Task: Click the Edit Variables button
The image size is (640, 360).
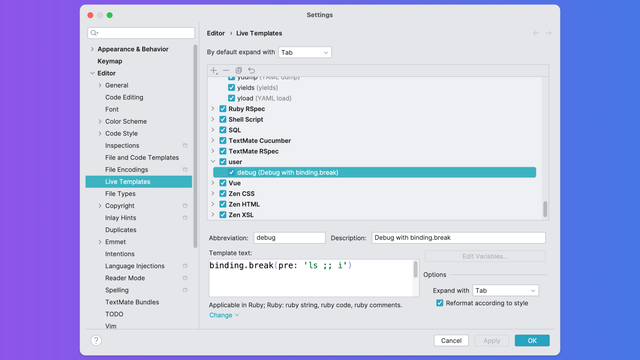Action: click(x=485, y=256)
